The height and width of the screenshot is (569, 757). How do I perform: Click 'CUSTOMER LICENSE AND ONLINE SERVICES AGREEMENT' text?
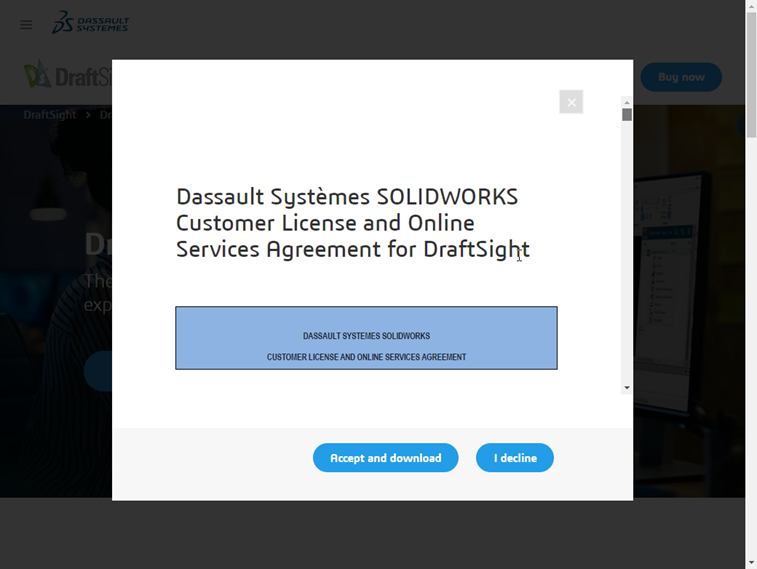point(366,357)
